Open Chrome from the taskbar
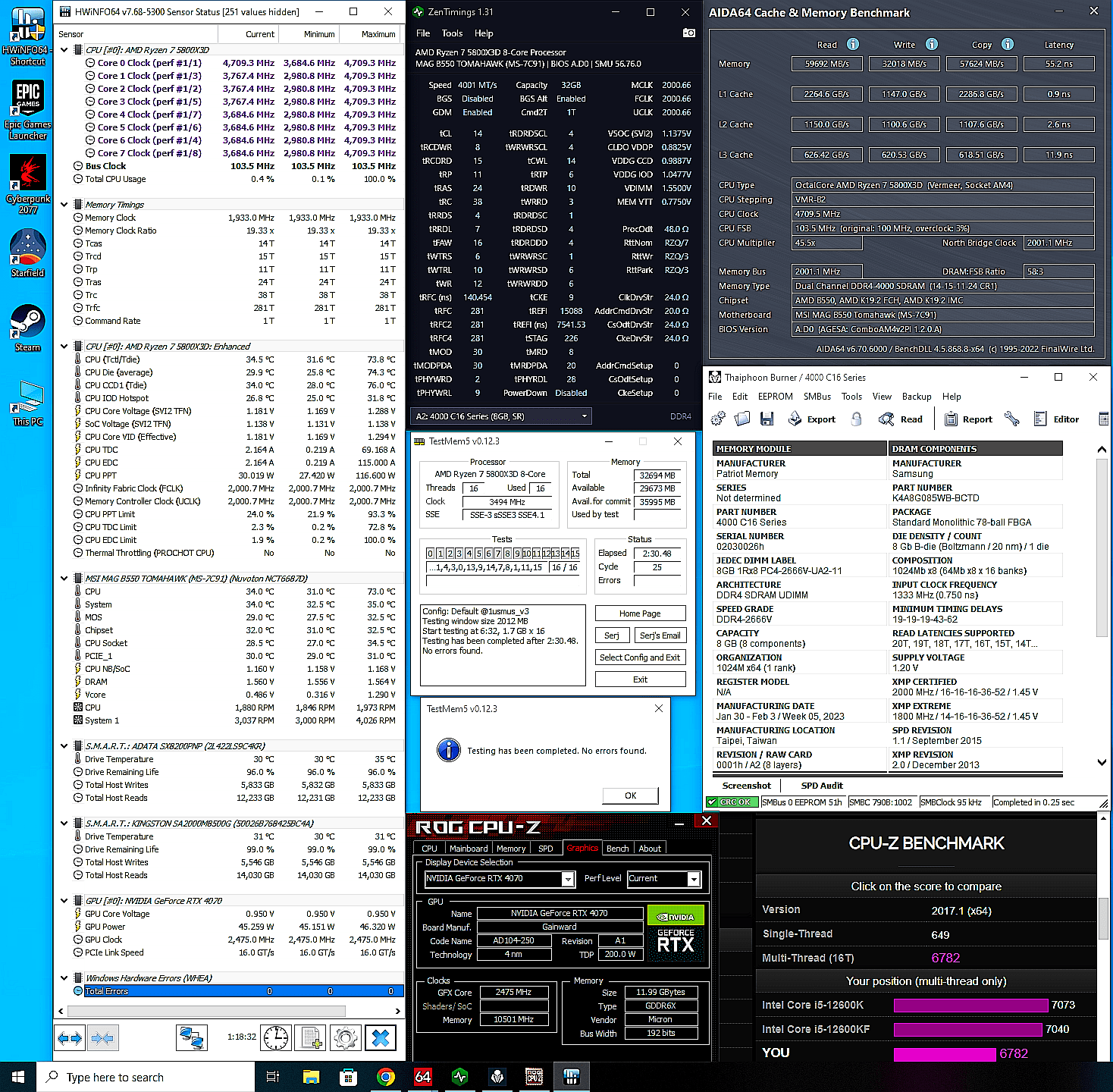This screenshot has height=1092, width=1113. 385,1077
